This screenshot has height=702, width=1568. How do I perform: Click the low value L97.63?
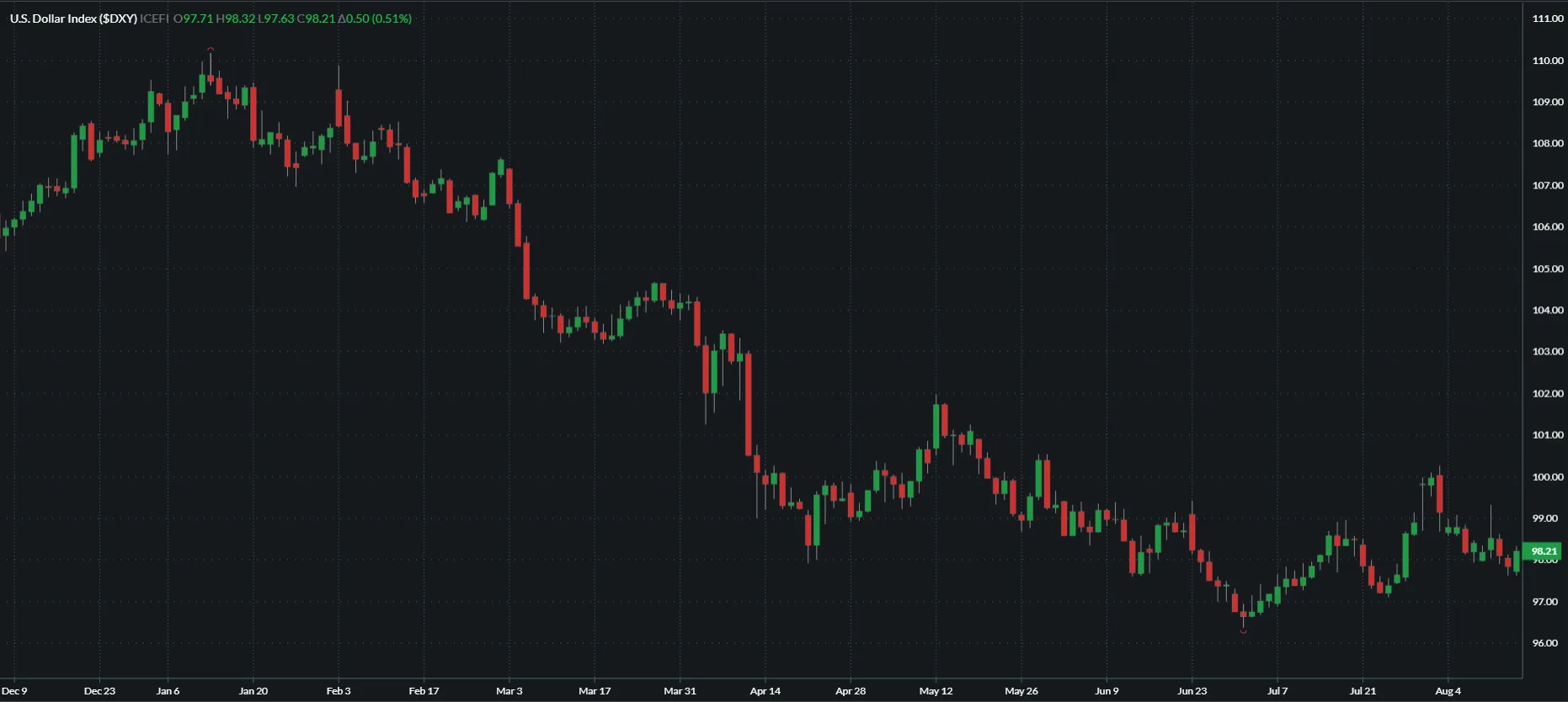[x=276, y=19]
